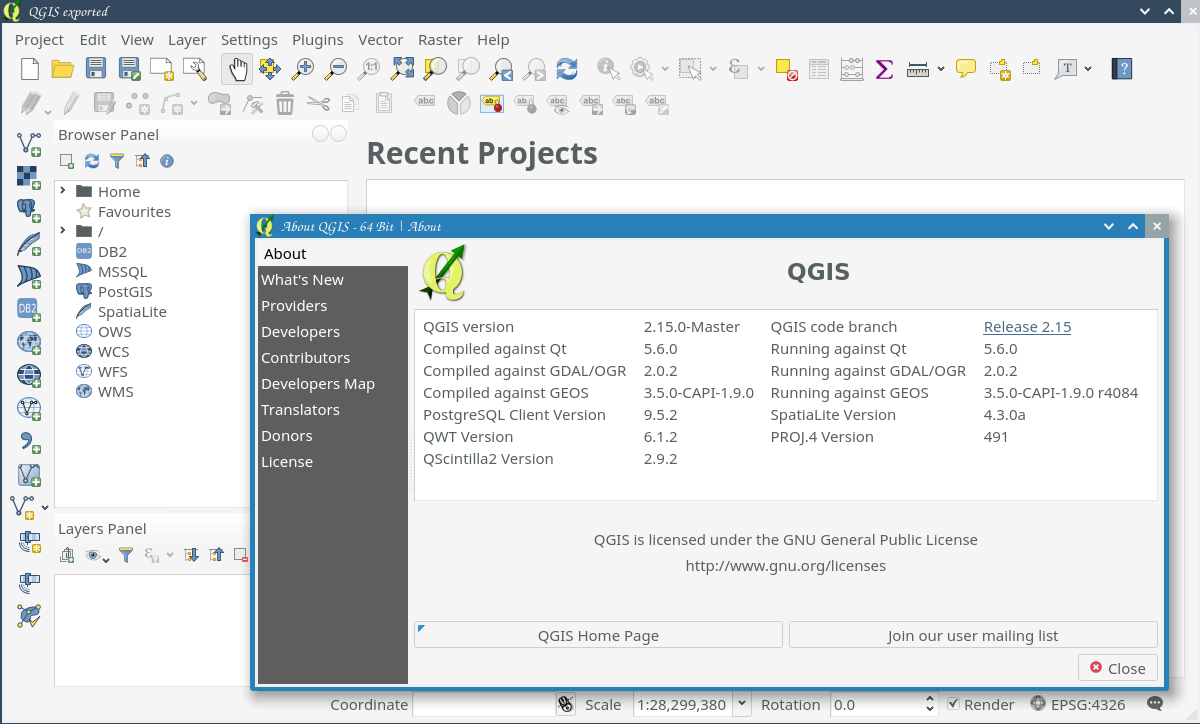
Task: Select WMS in the Browser Panel tree
Action: coord(115,391)
